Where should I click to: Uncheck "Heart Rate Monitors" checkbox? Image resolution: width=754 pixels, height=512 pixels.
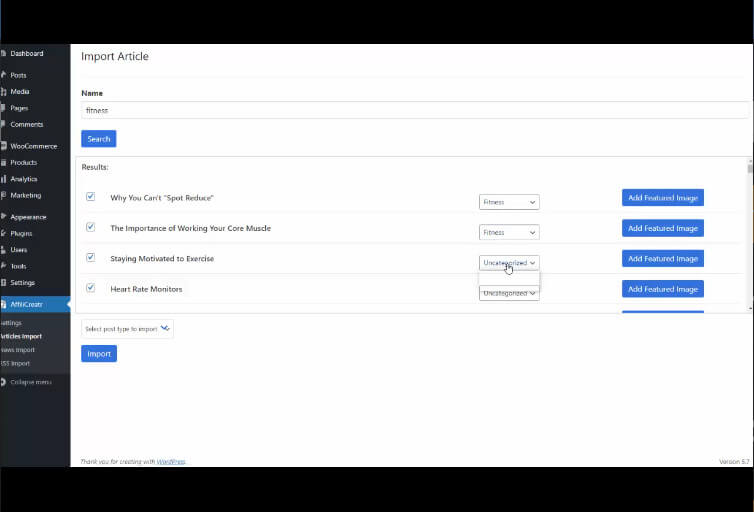[x=90, y=287]
